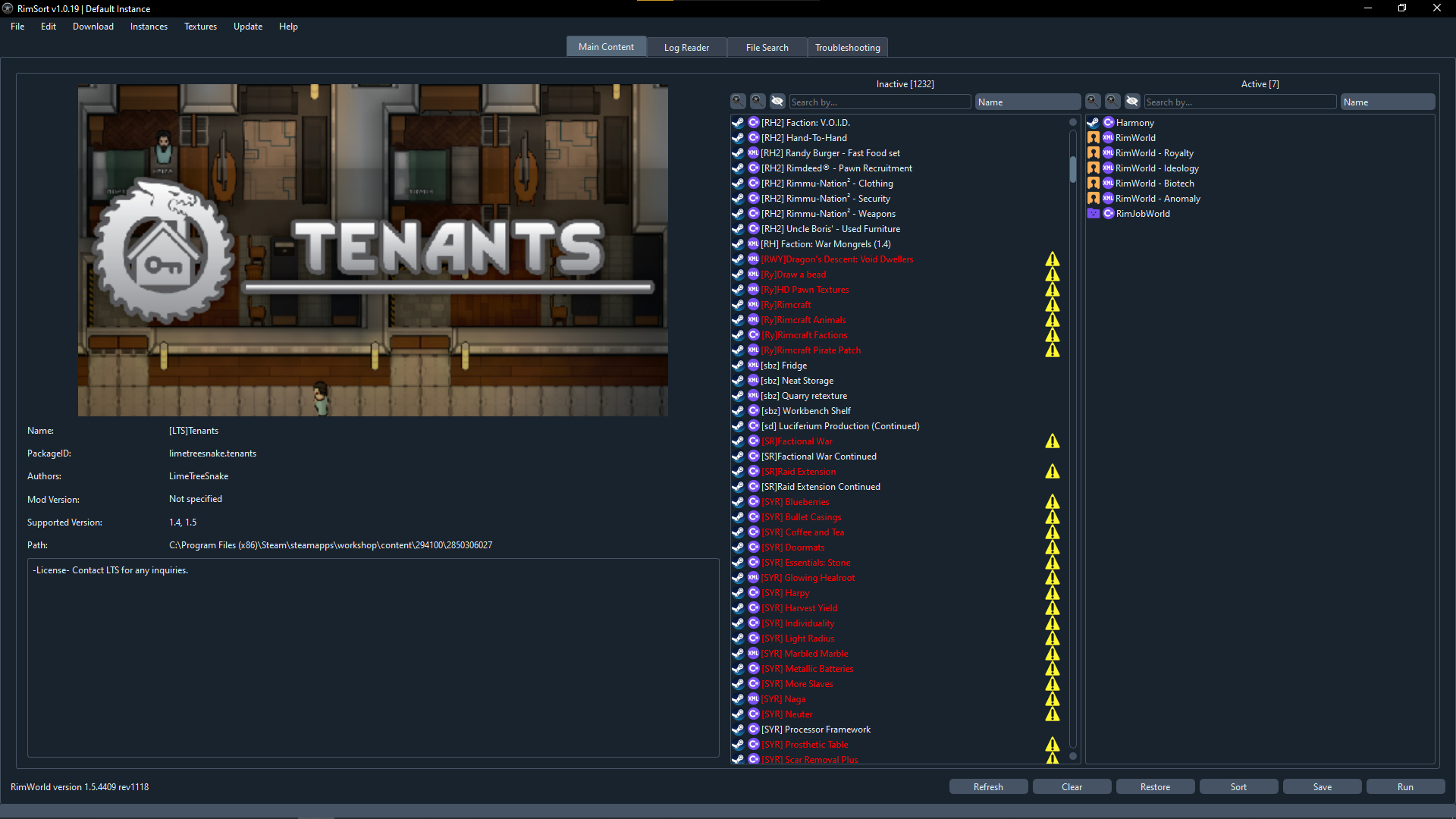This screenshot has width=1456, height=819.
Task: Click the warning icon on [SYR] Prosthetic Table
Action: [x=1053, y=745]
